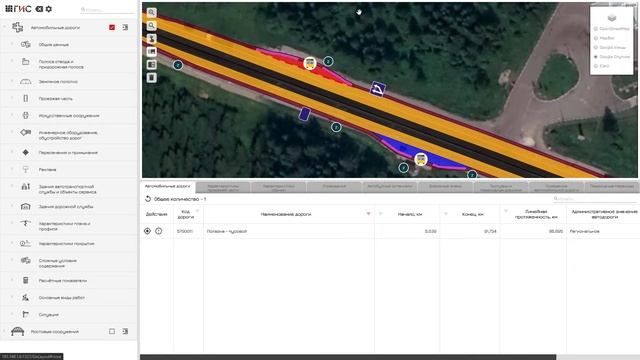The width and height of the screenshot is (640, 360).
Task: Expand Полоса отвода и придорожная полоса
Action: pyautogui.click(x=12, y=61)
